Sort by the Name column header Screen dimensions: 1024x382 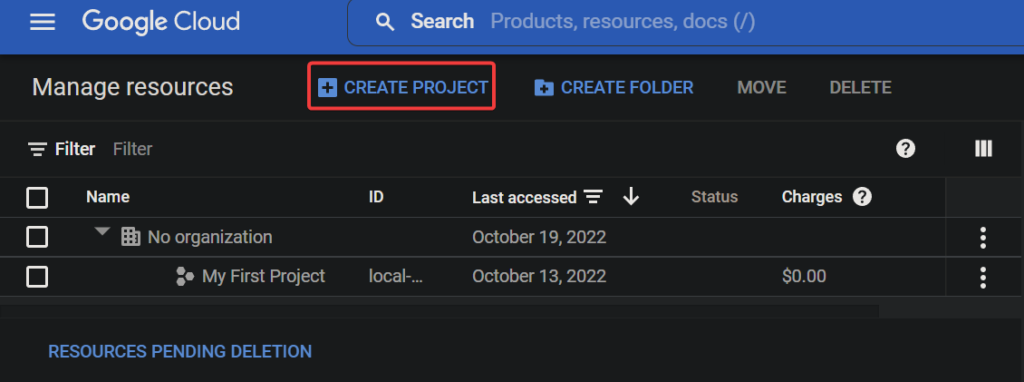(108, 197)
